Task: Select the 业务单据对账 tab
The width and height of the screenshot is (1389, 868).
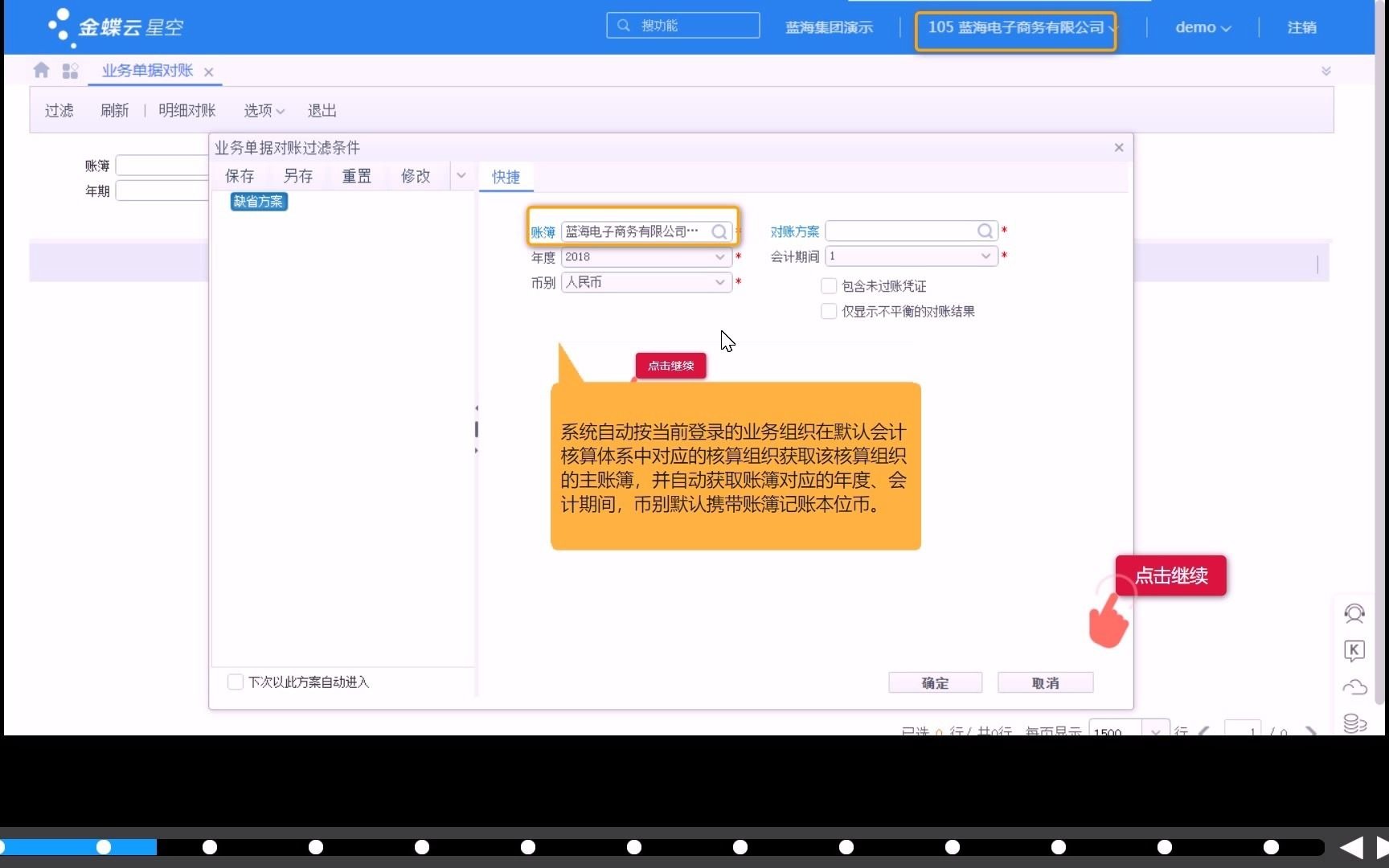Action: pyautogui.click(x=147, y=71)
